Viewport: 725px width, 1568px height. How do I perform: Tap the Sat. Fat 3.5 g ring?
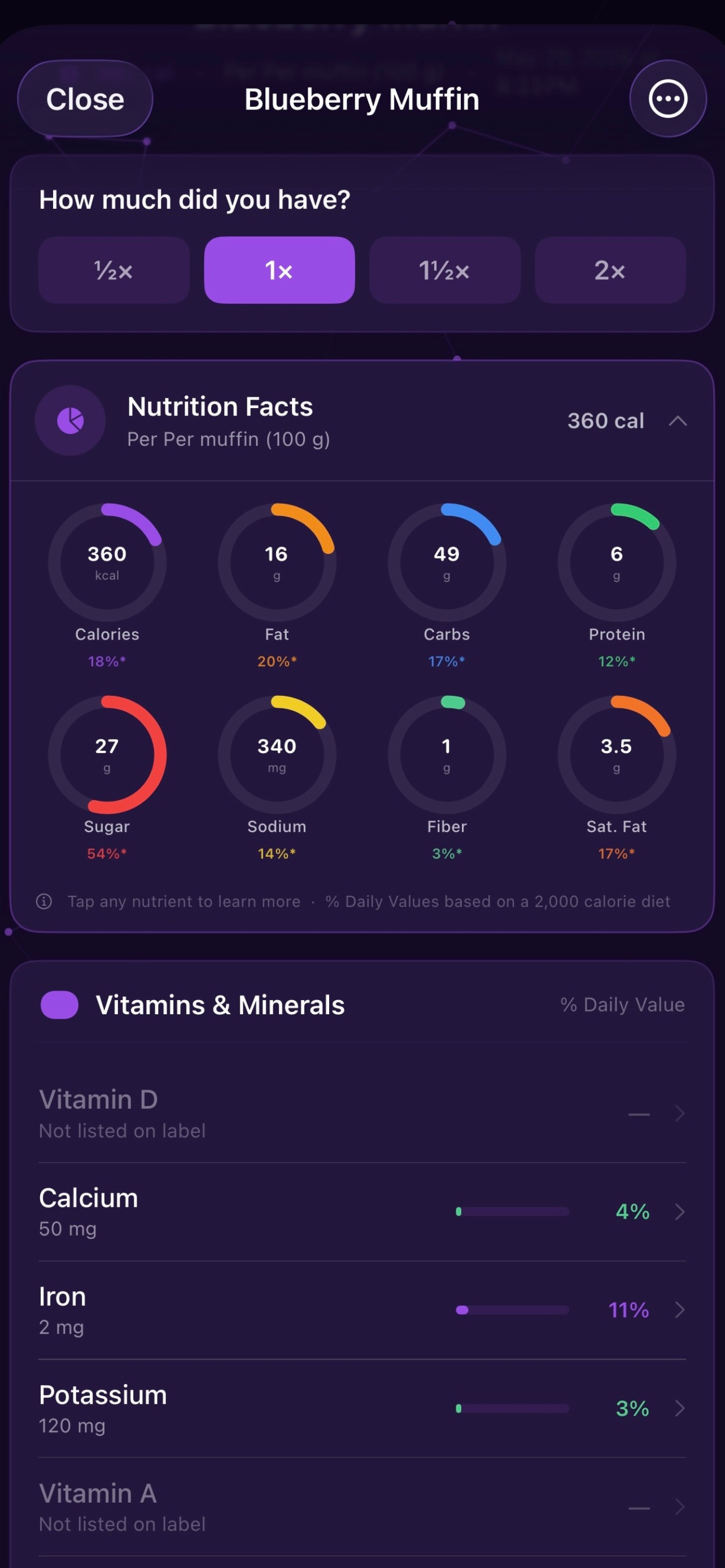pyautogui.click(x=617, y=754)
